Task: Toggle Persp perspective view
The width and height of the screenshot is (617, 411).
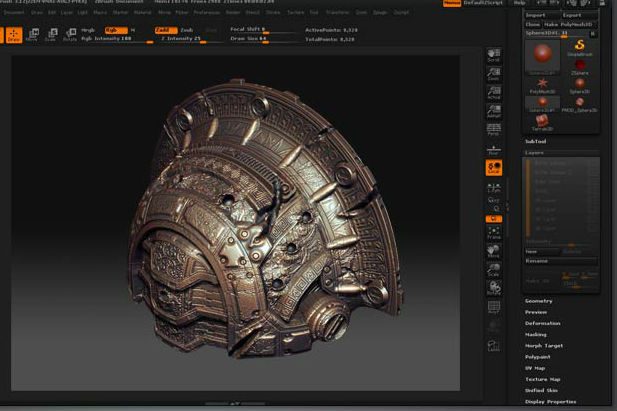Action: coord(494,130)
